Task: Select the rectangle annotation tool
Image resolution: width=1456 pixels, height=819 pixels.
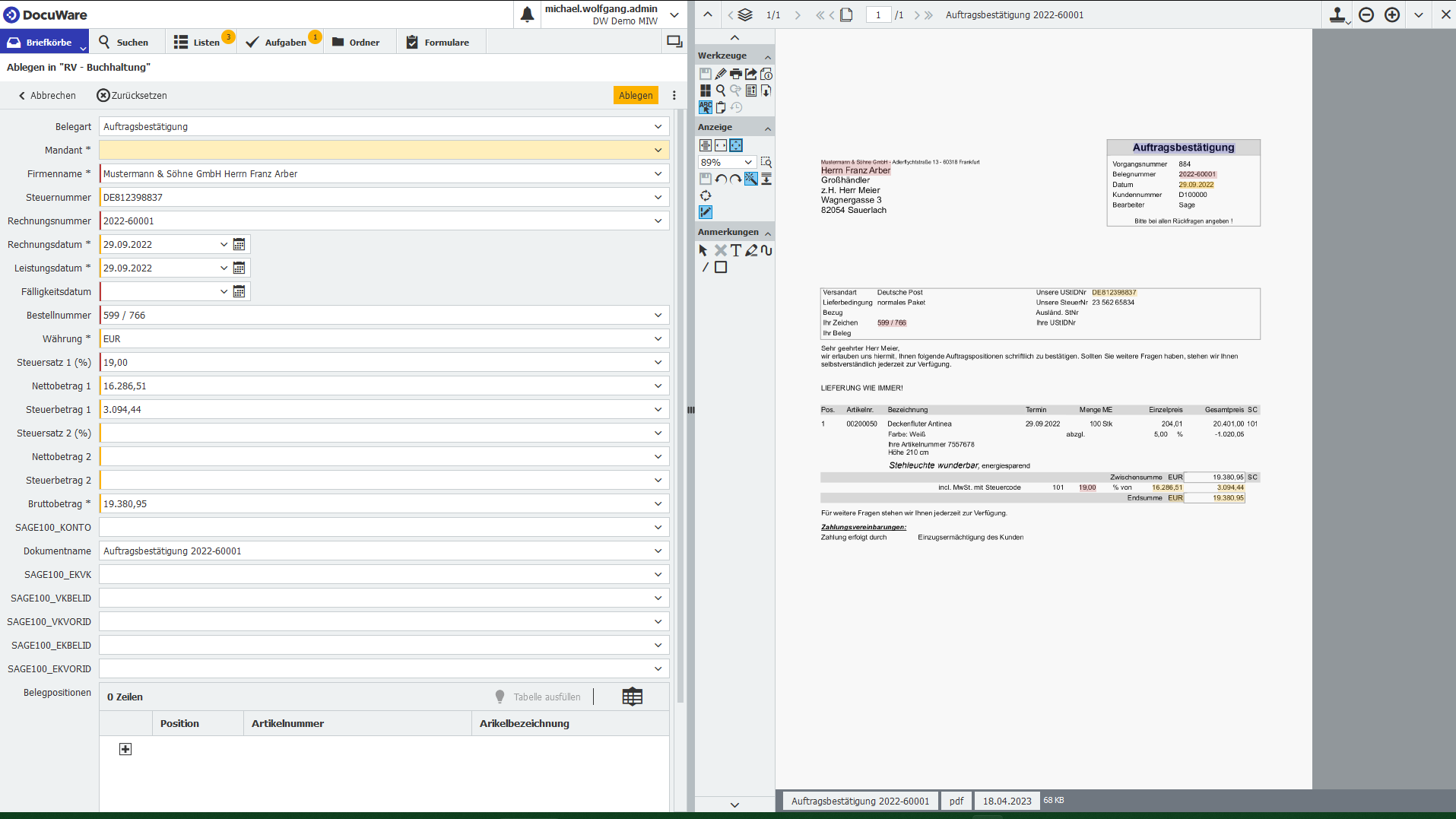Action: click(x=721, y=267)
